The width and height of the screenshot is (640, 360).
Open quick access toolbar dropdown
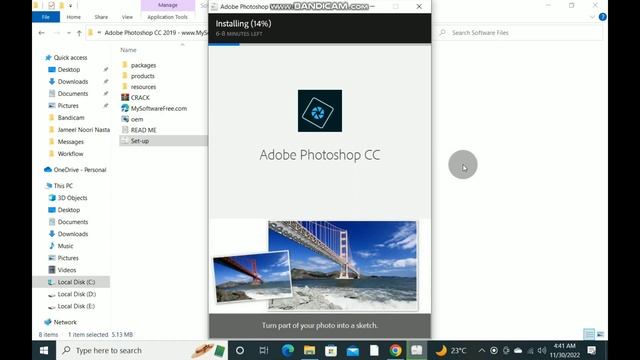[70, 6]
